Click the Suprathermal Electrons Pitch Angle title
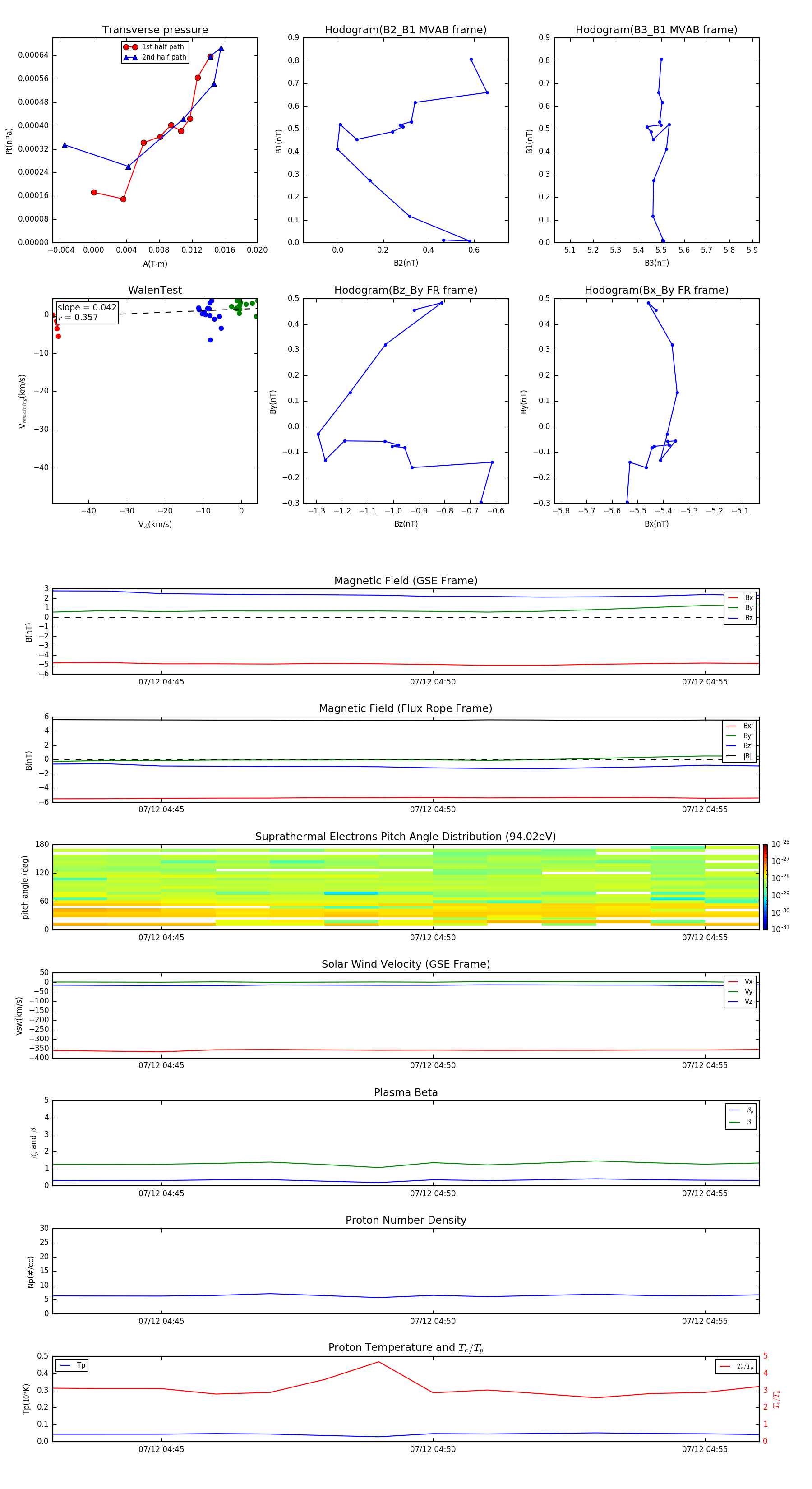 pos(406,837)
